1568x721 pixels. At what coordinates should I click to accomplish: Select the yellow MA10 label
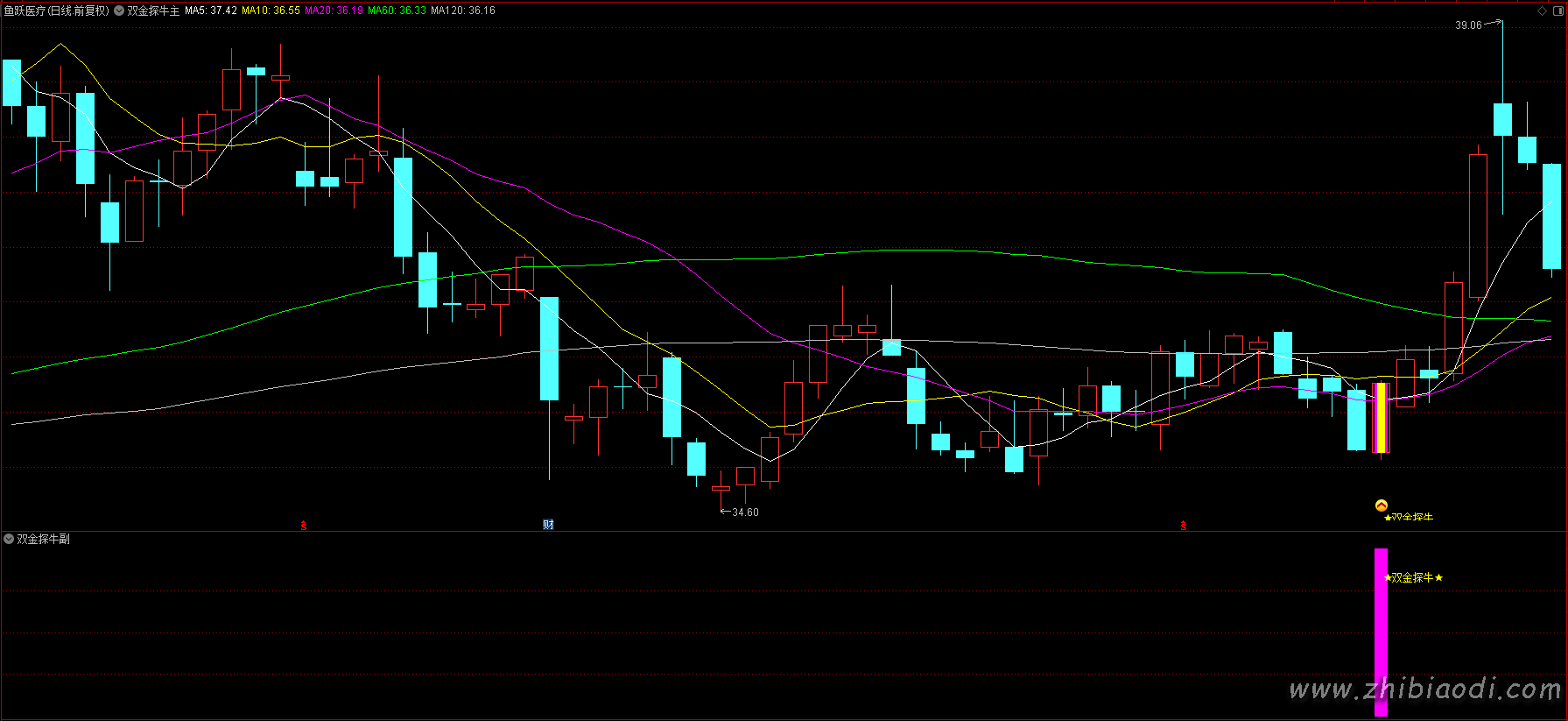tap(271, 11)
